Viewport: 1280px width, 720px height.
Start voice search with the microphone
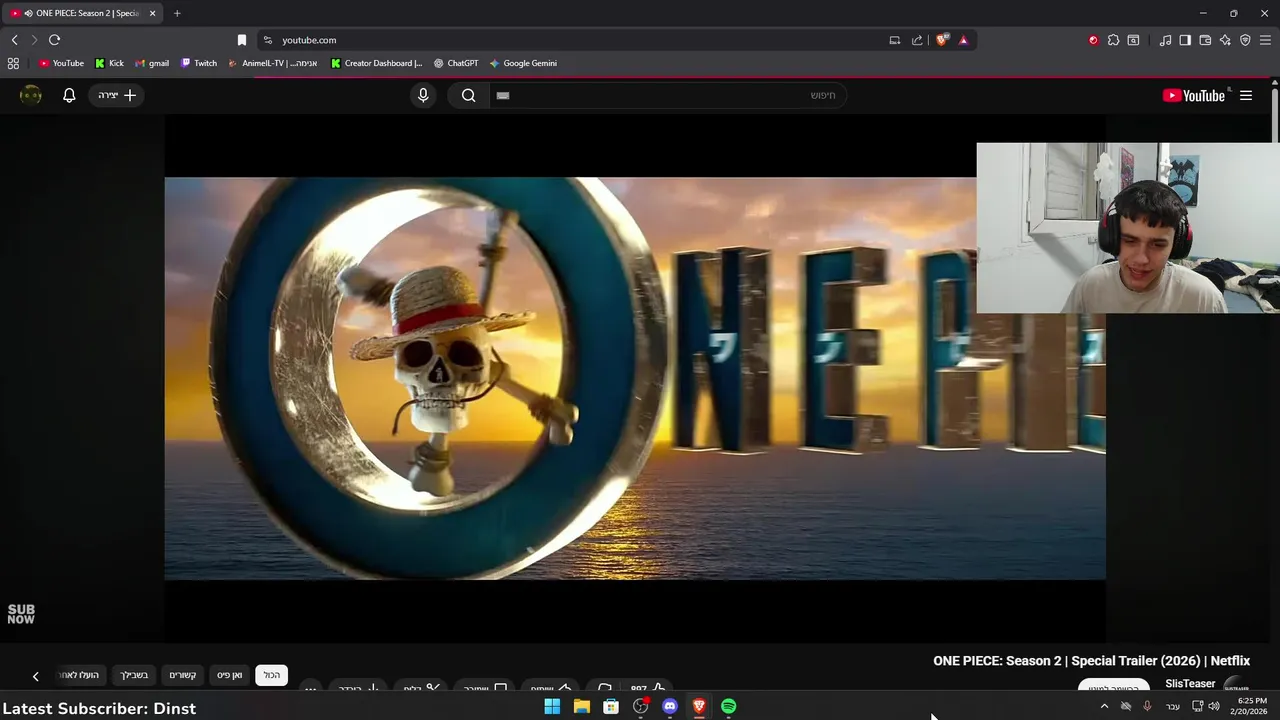coord(423,95)
